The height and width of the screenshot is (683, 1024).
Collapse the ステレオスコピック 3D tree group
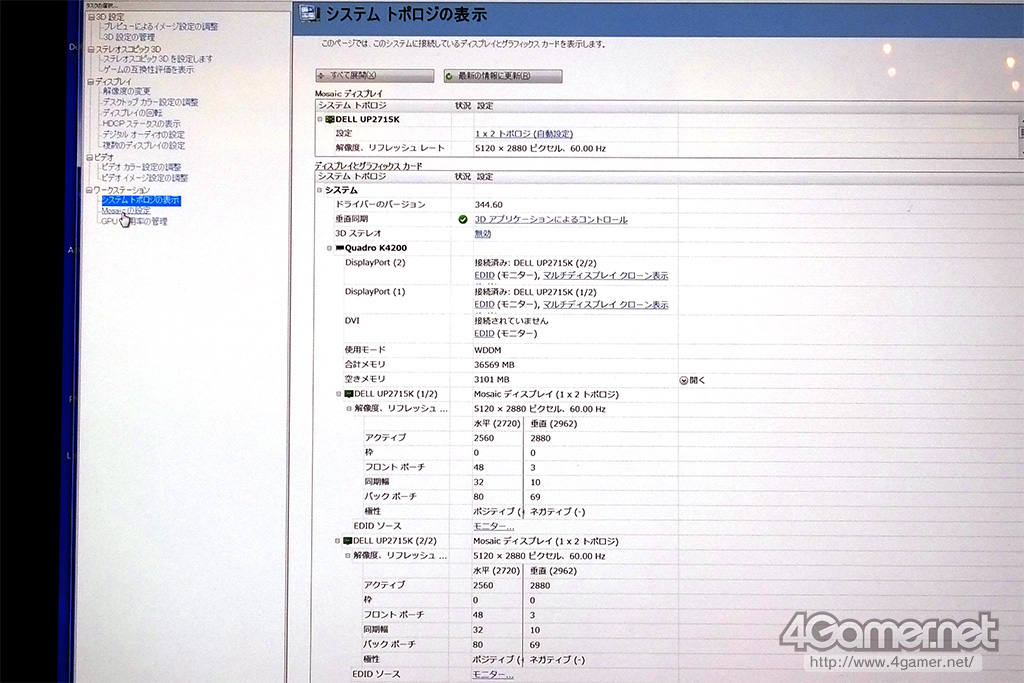[x=91, y=49]
